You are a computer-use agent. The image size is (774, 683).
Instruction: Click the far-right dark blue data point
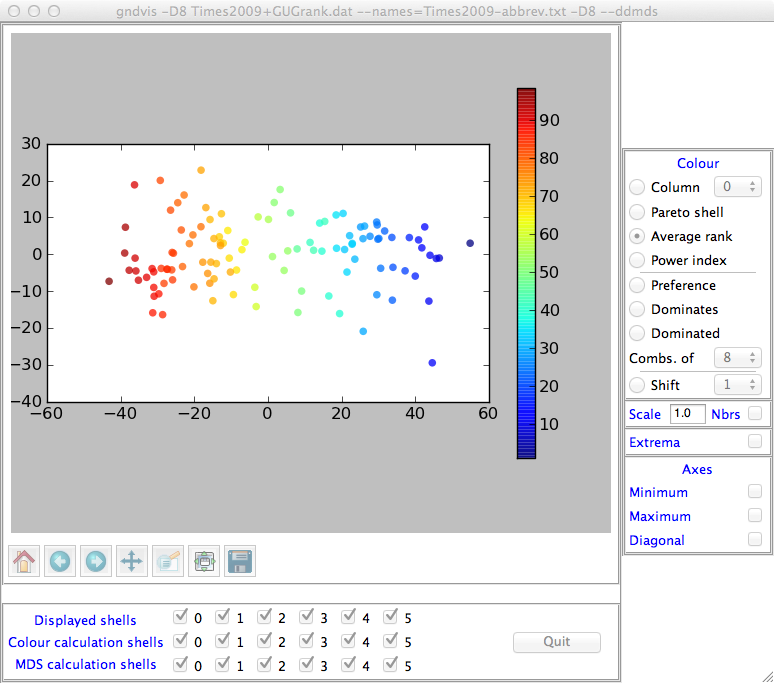pos(470,243)
